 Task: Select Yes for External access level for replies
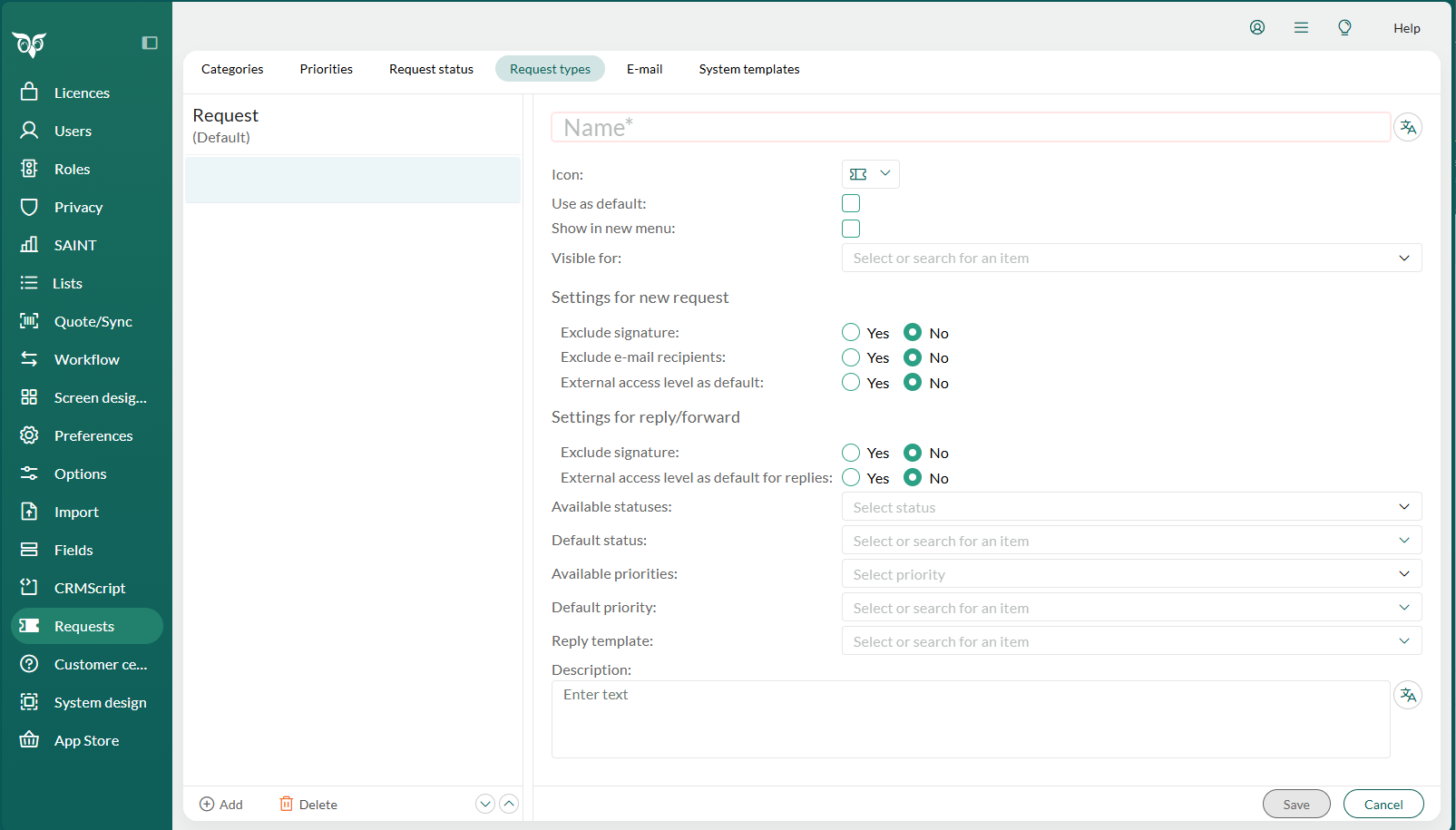tap(851, 478)
